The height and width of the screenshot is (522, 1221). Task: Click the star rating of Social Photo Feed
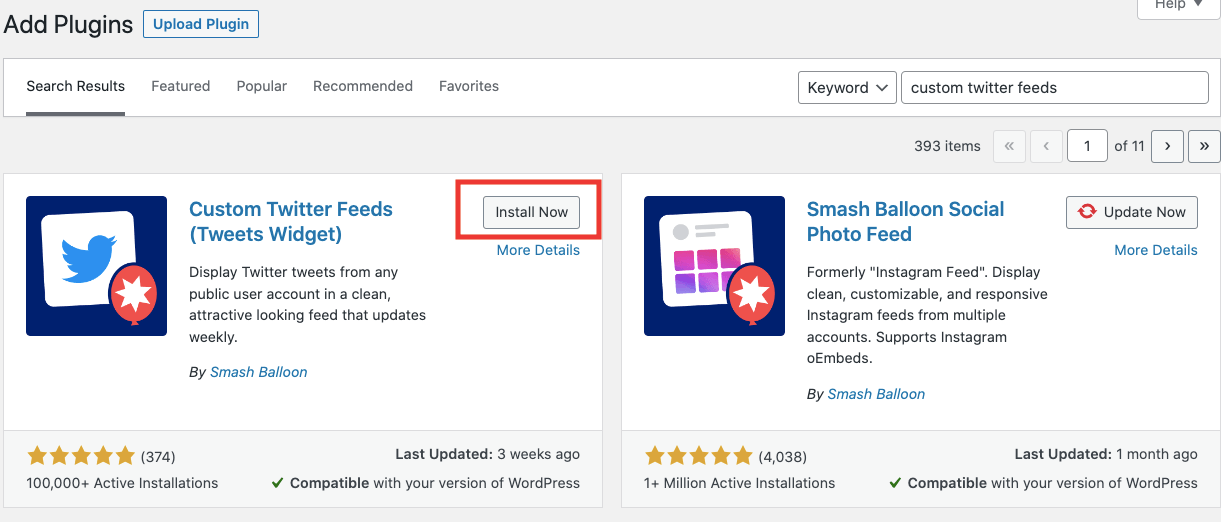tap(699, 456)
